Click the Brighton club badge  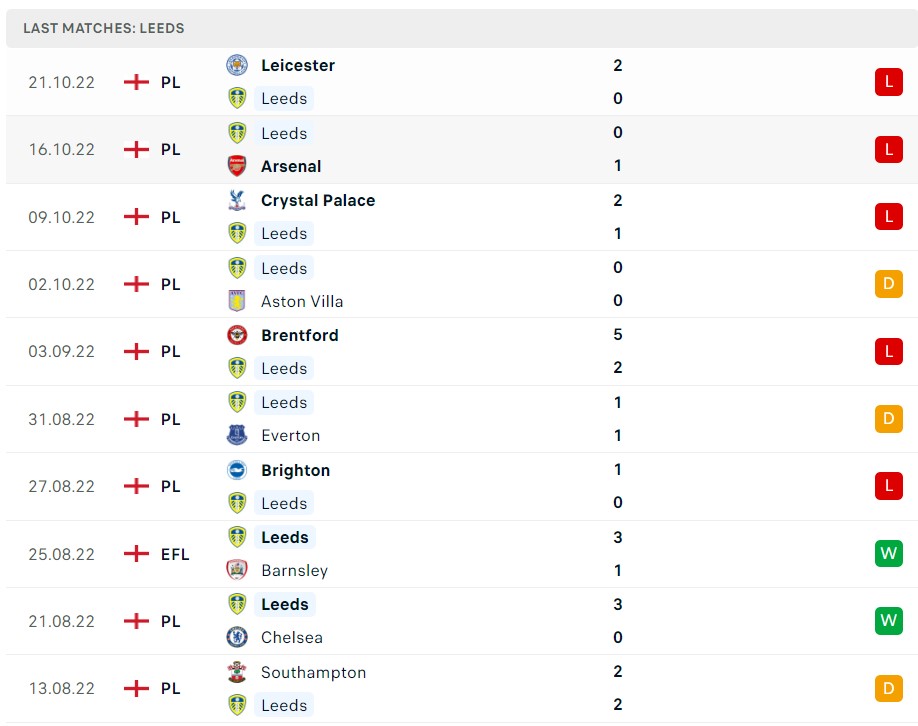pos(237,470)
